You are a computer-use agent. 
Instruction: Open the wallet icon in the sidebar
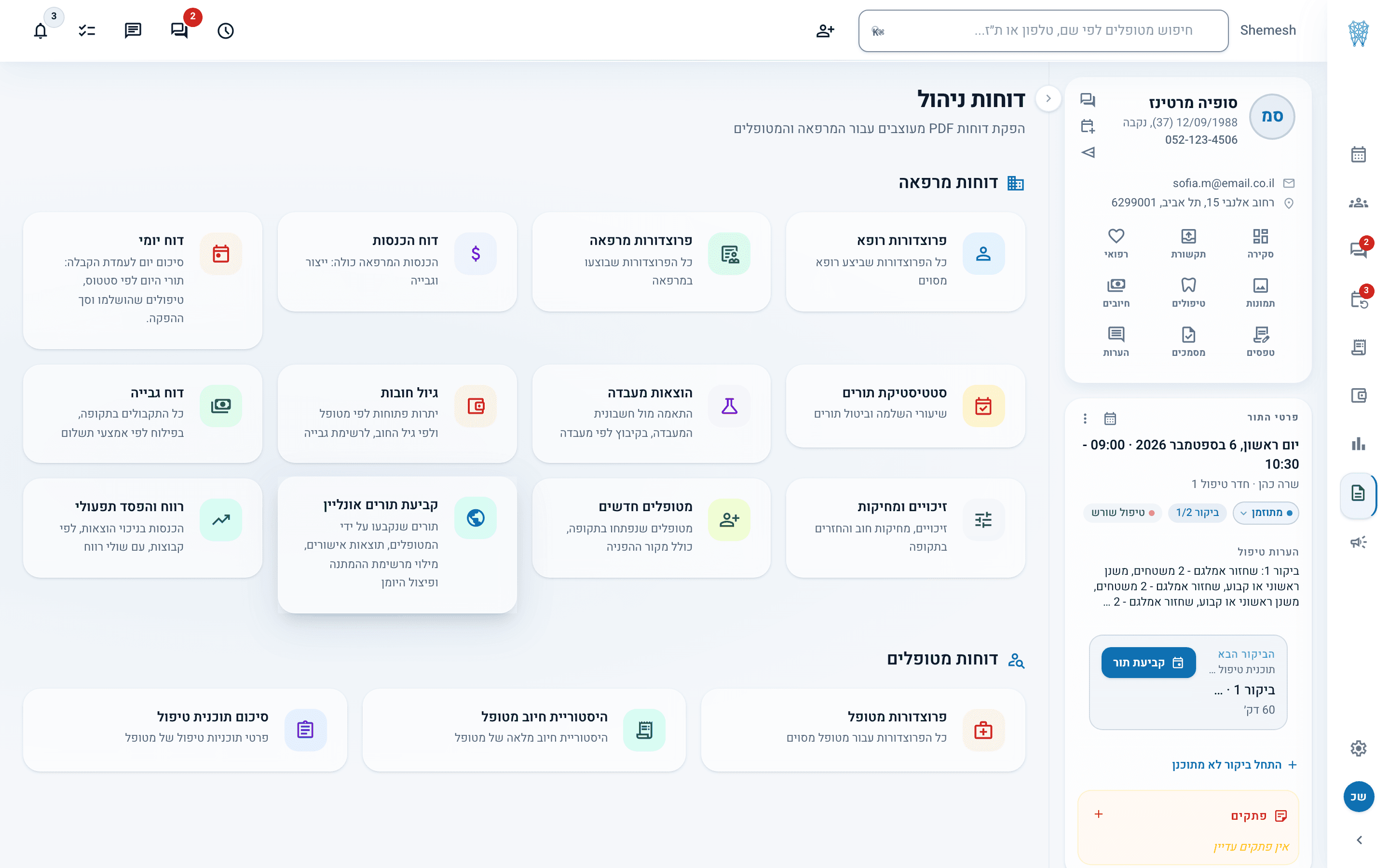(1358, 395)
